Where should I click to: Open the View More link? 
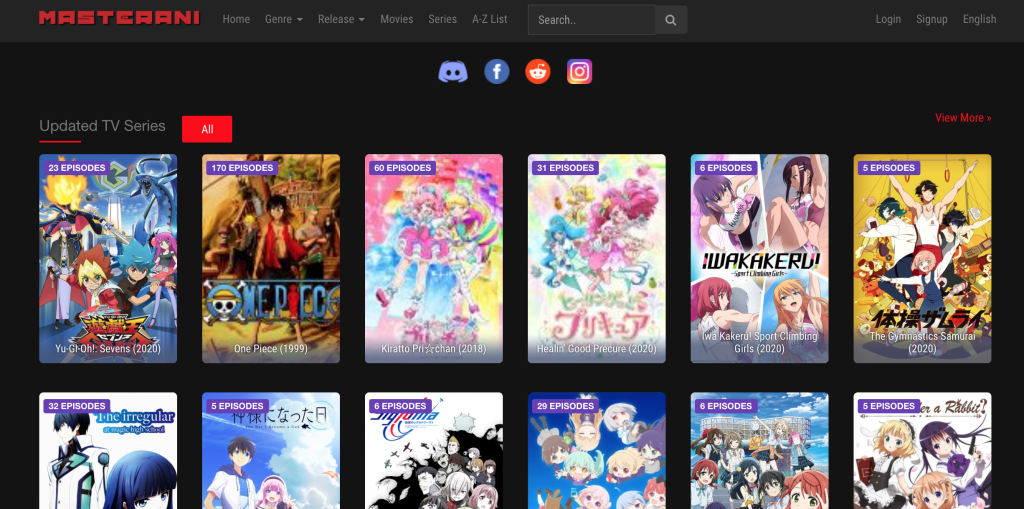963,118
